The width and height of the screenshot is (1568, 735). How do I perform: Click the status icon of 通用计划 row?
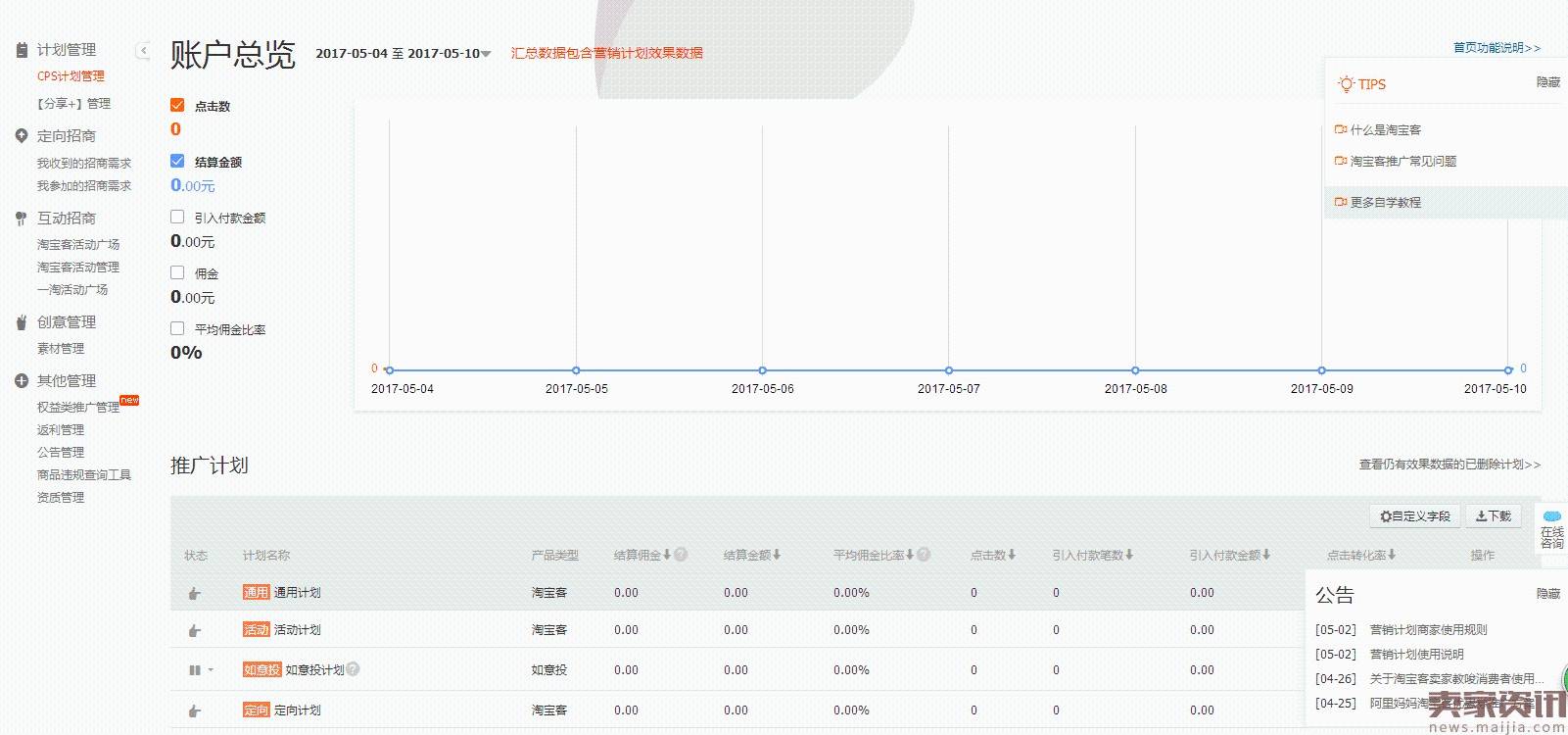click(x=195, y=593)
